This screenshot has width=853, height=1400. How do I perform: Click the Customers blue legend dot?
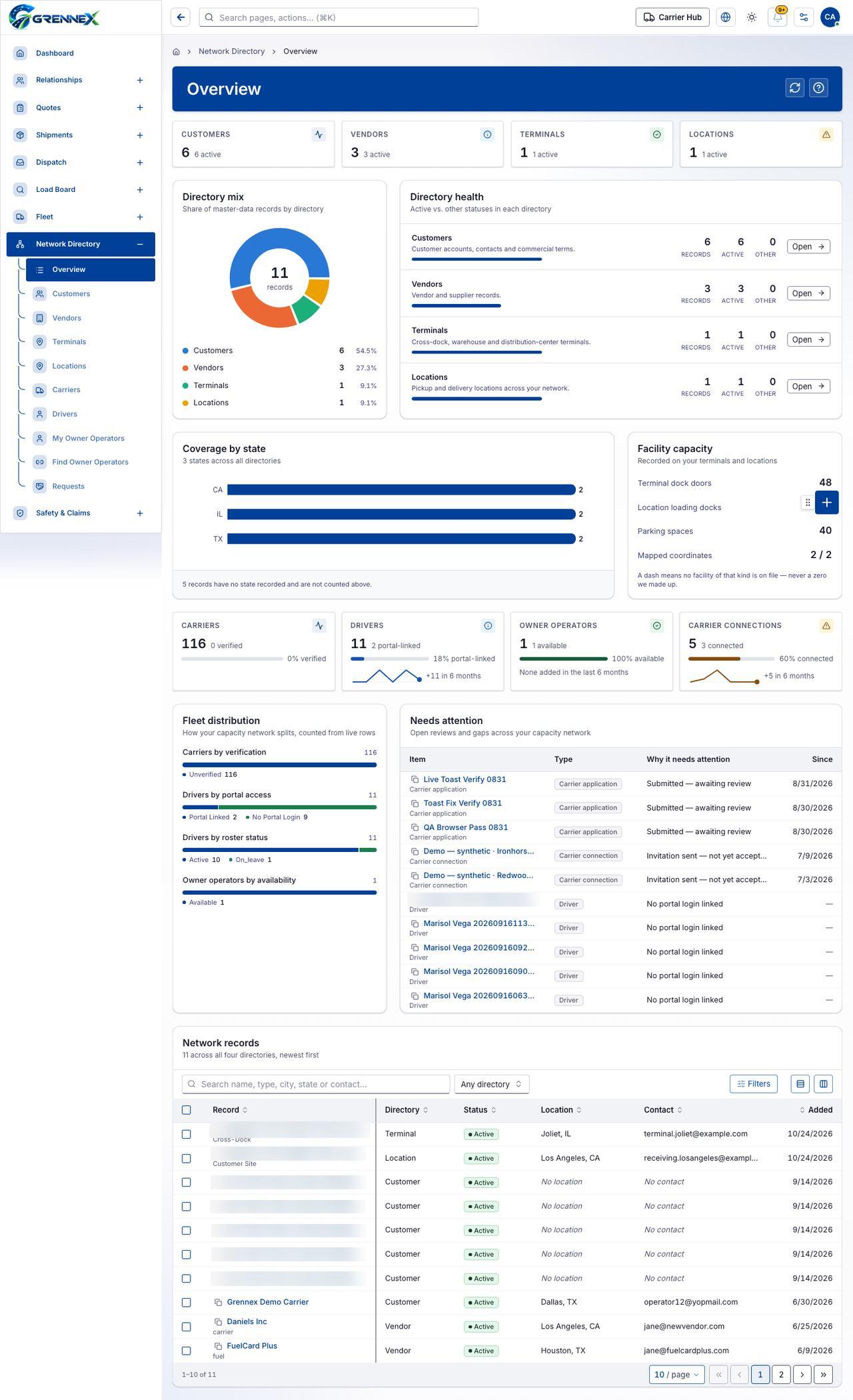point(185,351)
